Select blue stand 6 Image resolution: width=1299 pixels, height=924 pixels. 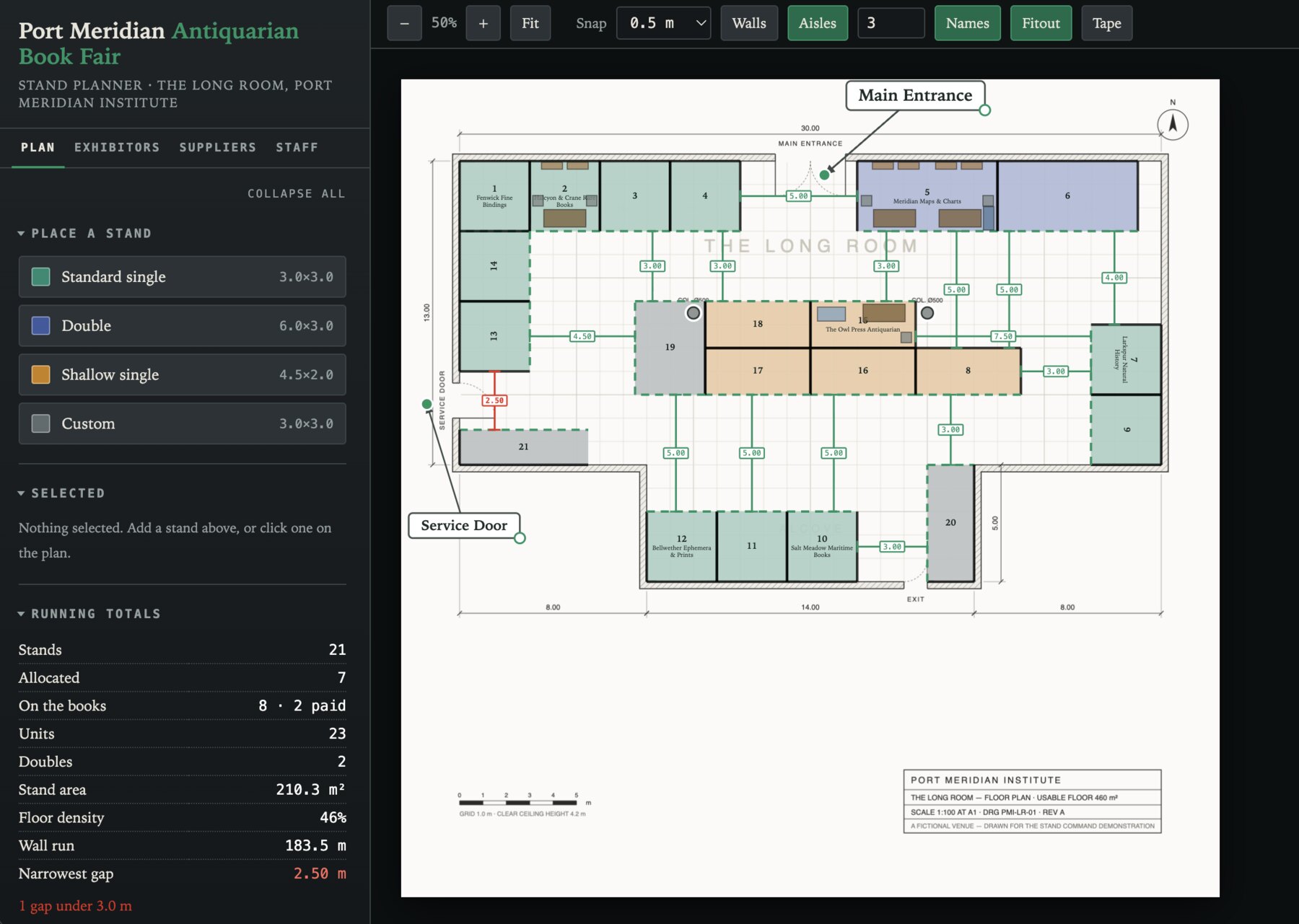tap(1067, 196)
